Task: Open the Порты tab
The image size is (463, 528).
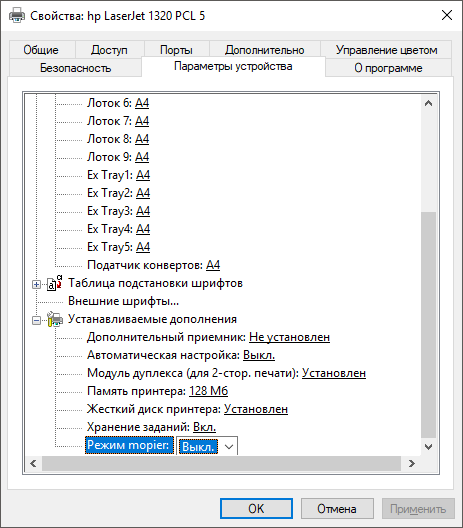Action: 176,50
